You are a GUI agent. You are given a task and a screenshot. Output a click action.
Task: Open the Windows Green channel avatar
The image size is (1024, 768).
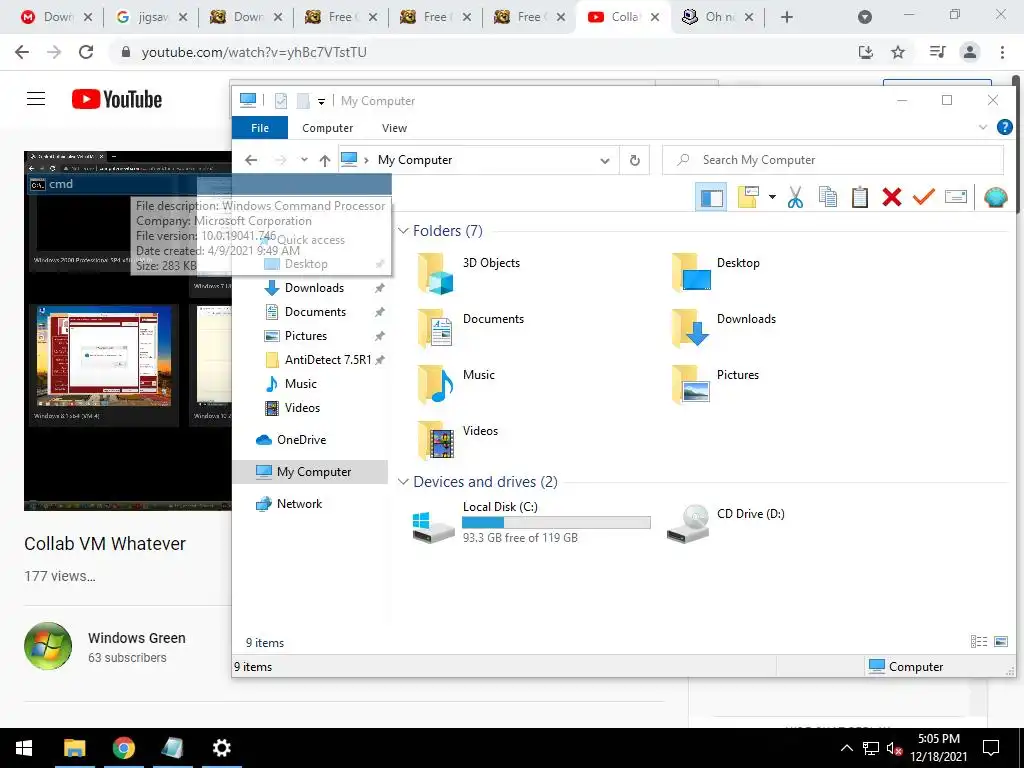48,646
